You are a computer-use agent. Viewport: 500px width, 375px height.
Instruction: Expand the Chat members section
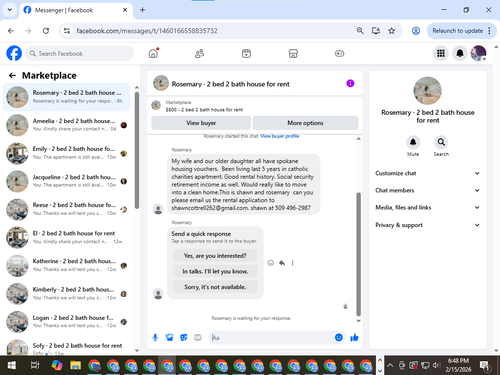[x=428, y=190]
